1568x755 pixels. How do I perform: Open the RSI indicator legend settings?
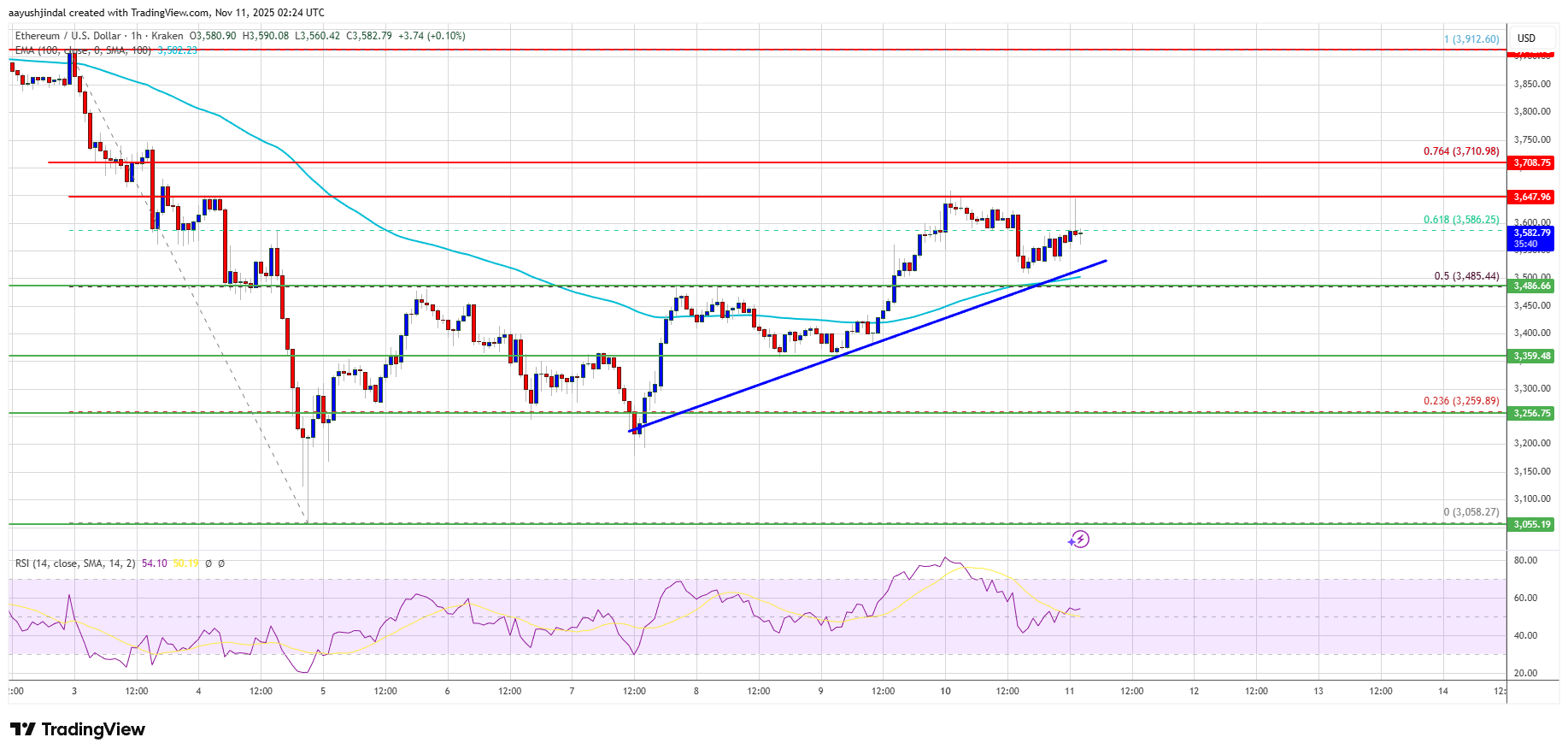[74, 563]
